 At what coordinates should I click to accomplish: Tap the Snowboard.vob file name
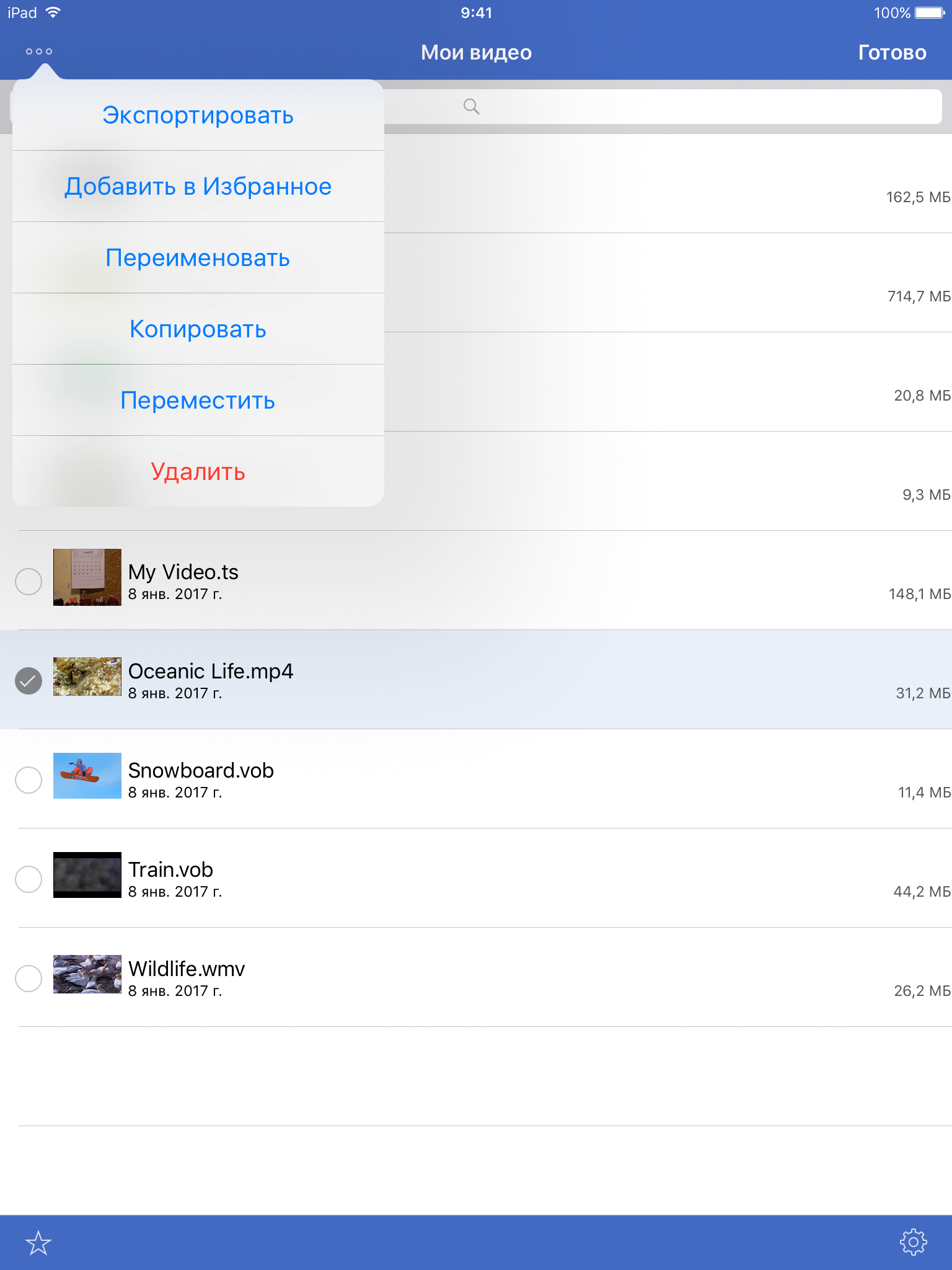point(201,770)
